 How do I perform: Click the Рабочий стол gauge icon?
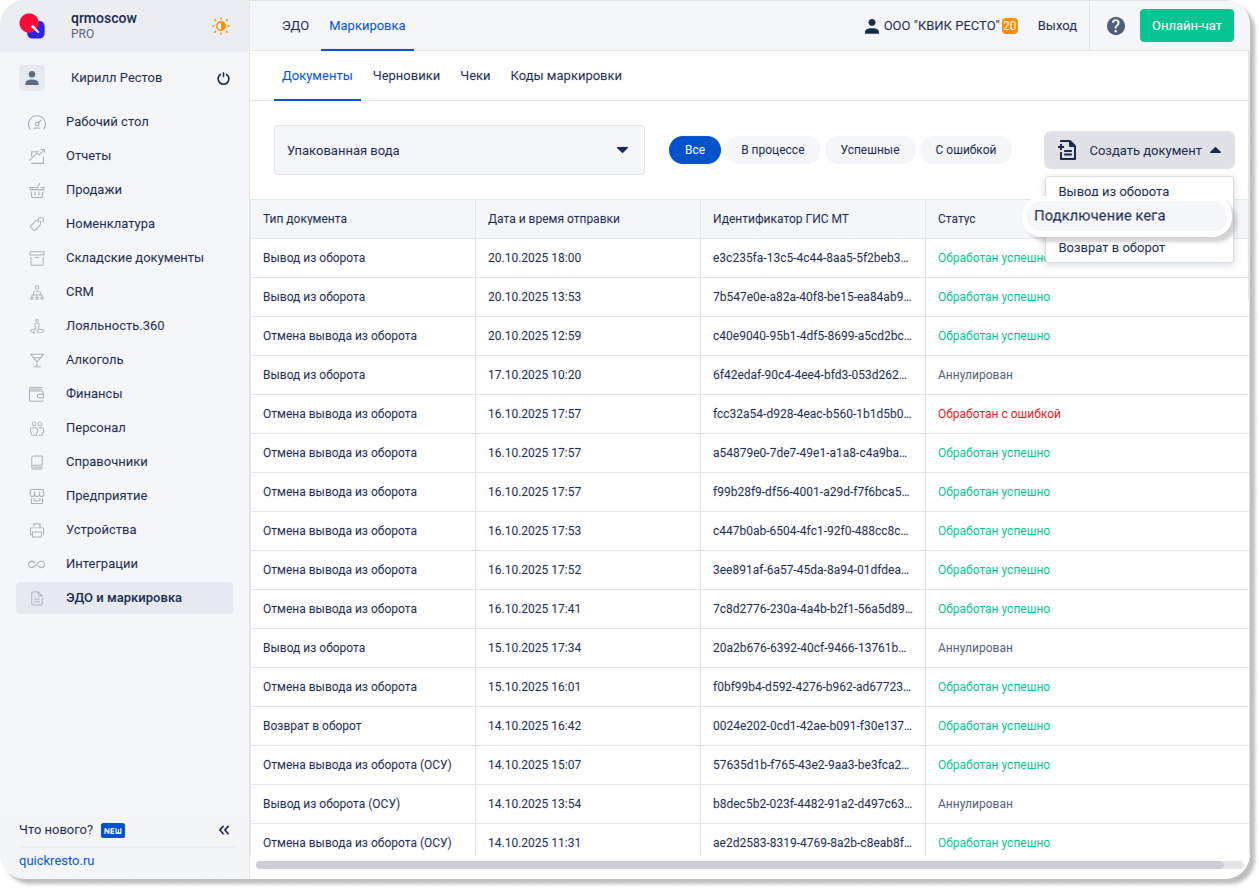37,122
